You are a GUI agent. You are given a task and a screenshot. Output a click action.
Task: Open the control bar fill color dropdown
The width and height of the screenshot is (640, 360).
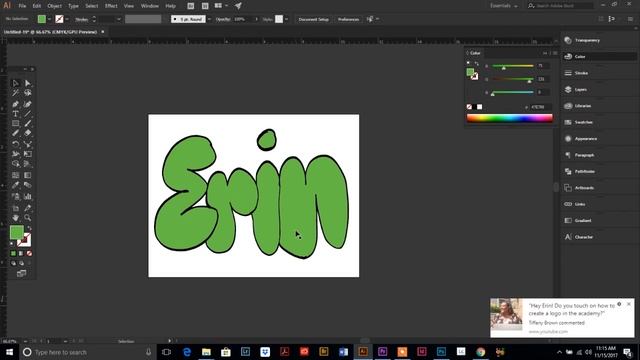pos(49,19)
